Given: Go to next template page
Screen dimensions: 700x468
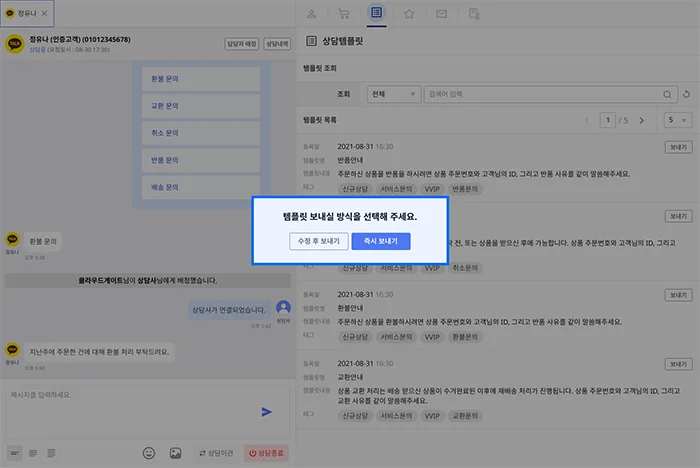Looking at the screenshot, I should [x=642, y=120].
